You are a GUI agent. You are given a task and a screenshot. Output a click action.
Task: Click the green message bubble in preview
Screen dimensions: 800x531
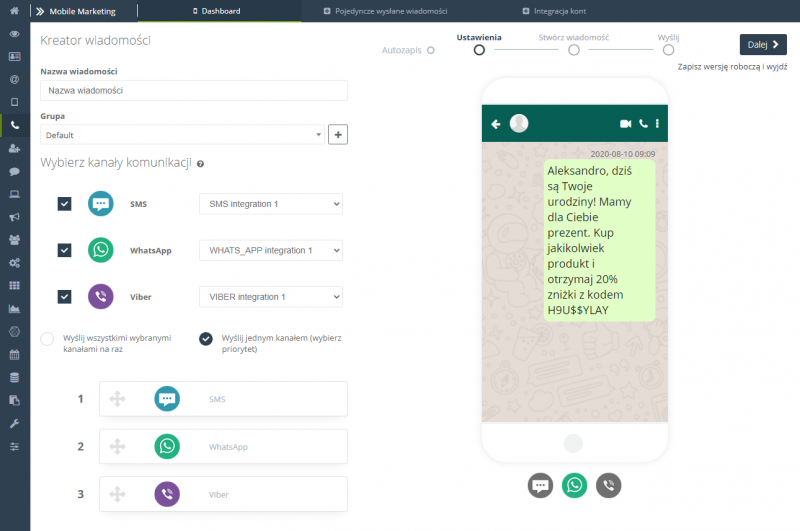point(599,240)
